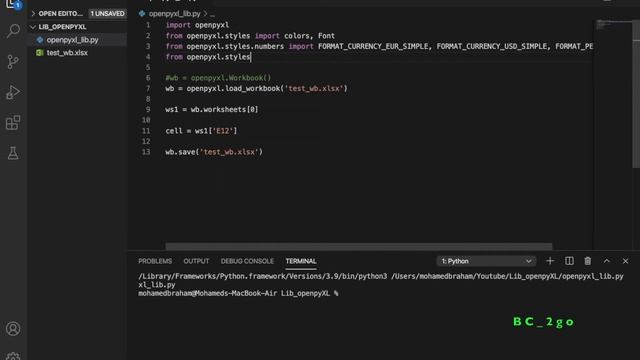Switch to the Output tab
640x360 pixels.
click(x=196, y=261)
